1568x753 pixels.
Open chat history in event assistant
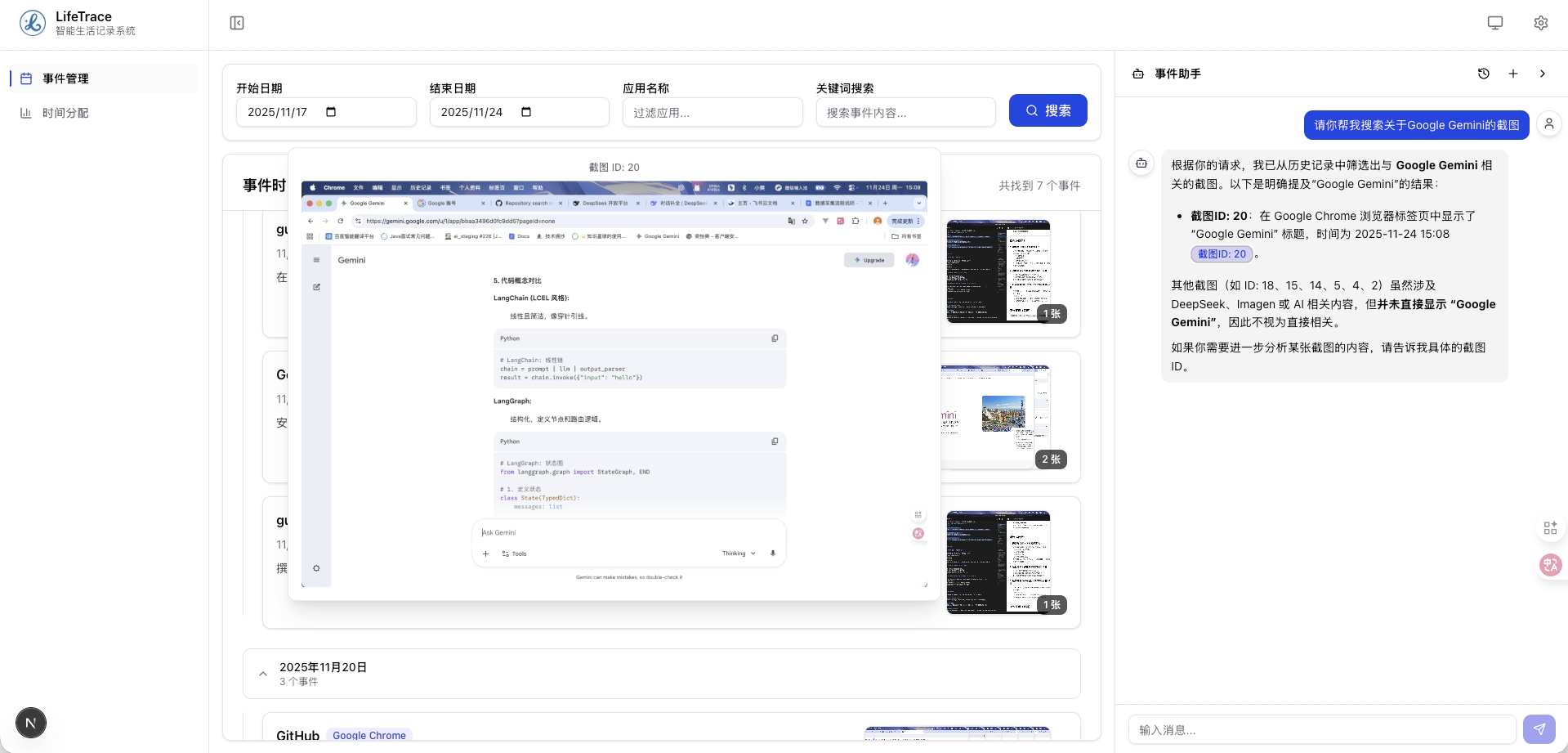[x=1483, y=74]
